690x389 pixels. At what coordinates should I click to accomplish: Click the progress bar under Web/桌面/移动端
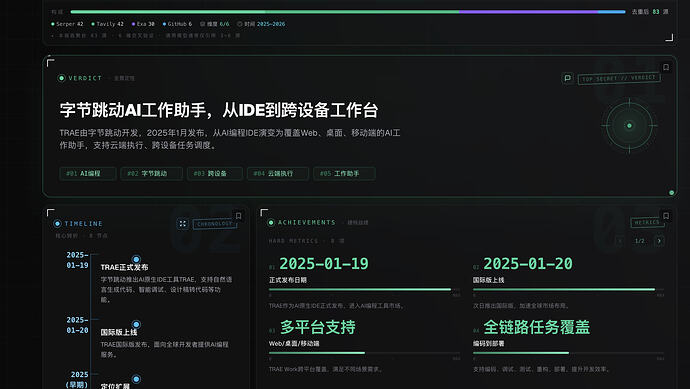coord(364,353)
